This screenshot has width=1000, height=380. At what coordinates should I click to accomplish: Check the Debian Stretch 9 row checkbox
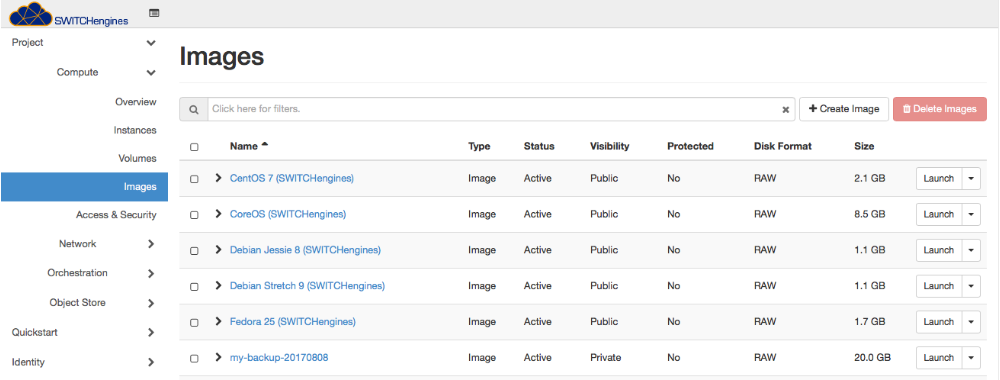click(x=194, y=287)
